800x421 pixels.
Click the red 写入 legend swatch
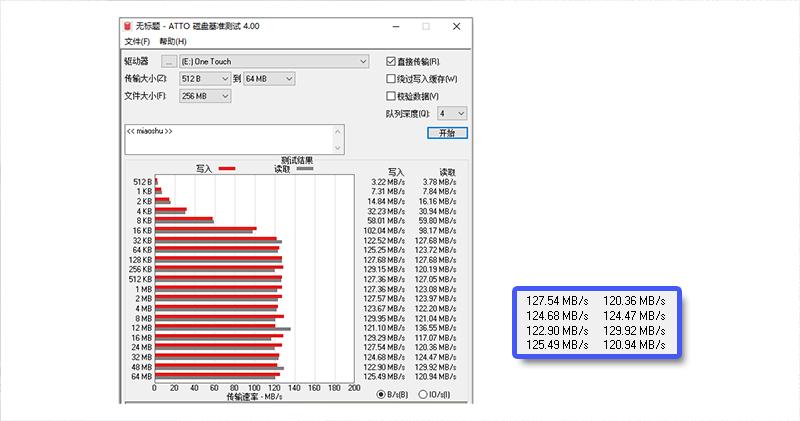point(227,168)
